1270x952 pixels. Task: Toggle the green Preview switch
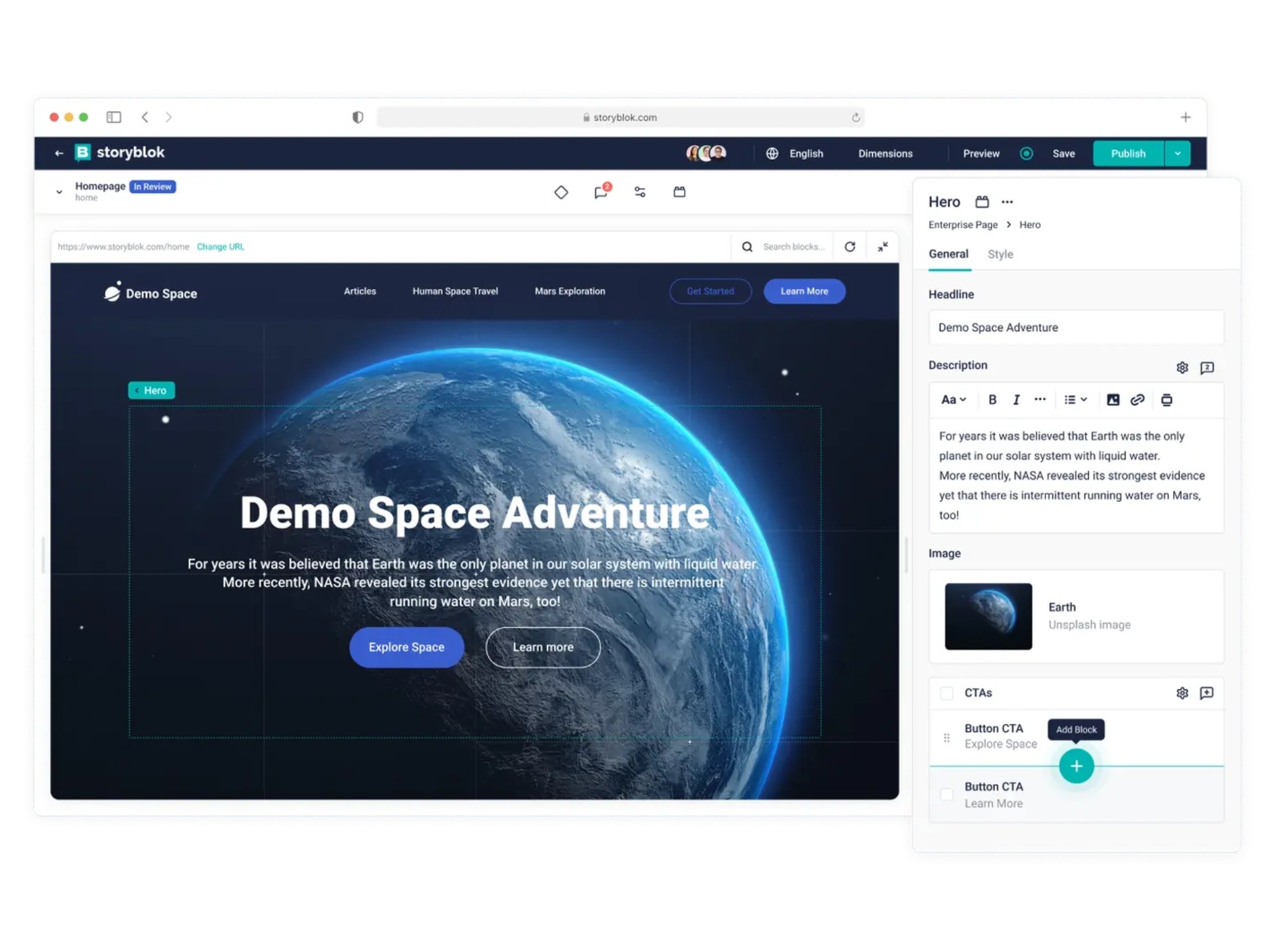(1026, 153)
